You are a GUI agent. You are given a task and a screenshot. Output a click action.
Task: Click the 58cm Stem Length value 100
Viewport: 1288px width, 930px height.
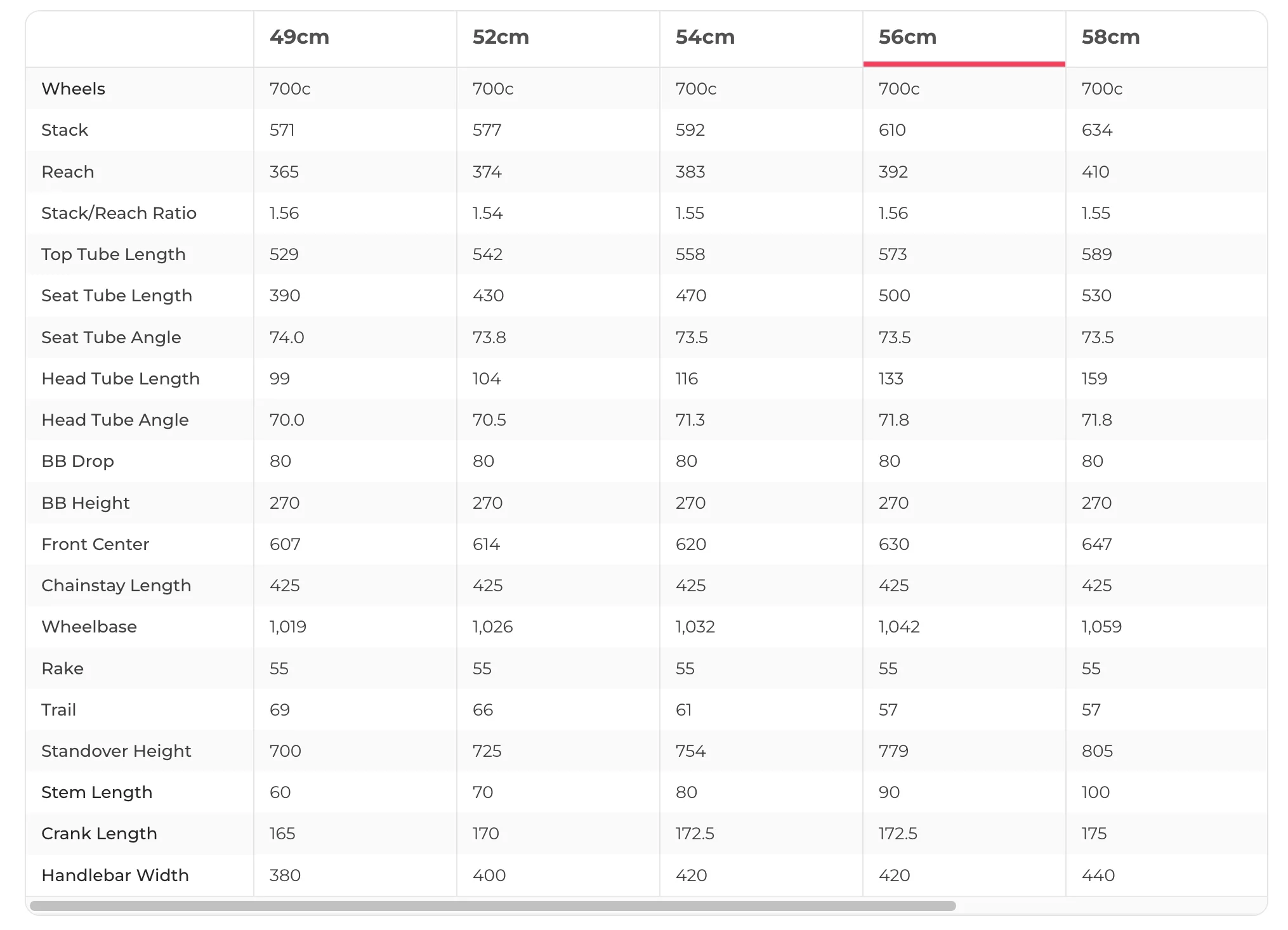1096,792
